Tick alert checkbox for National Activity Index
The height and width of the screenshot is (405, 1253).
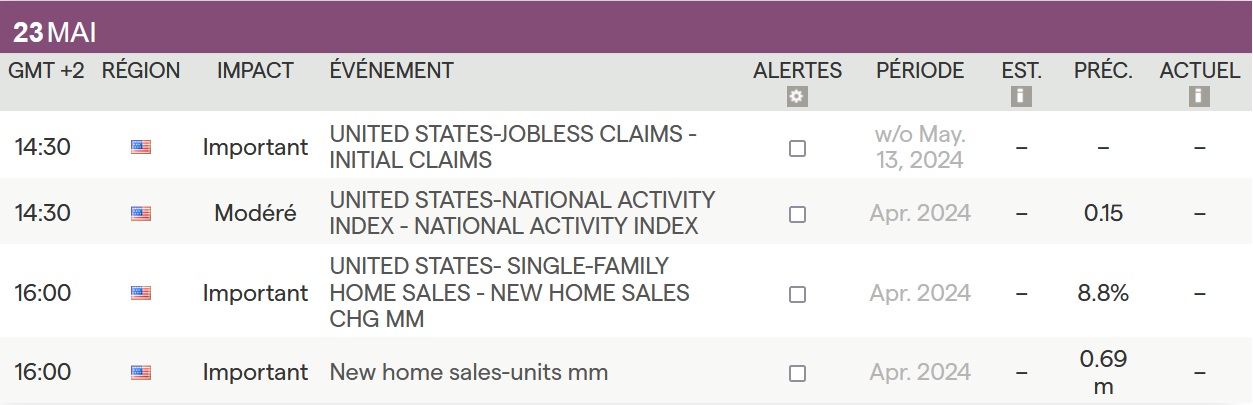click(x=797, y=213)
